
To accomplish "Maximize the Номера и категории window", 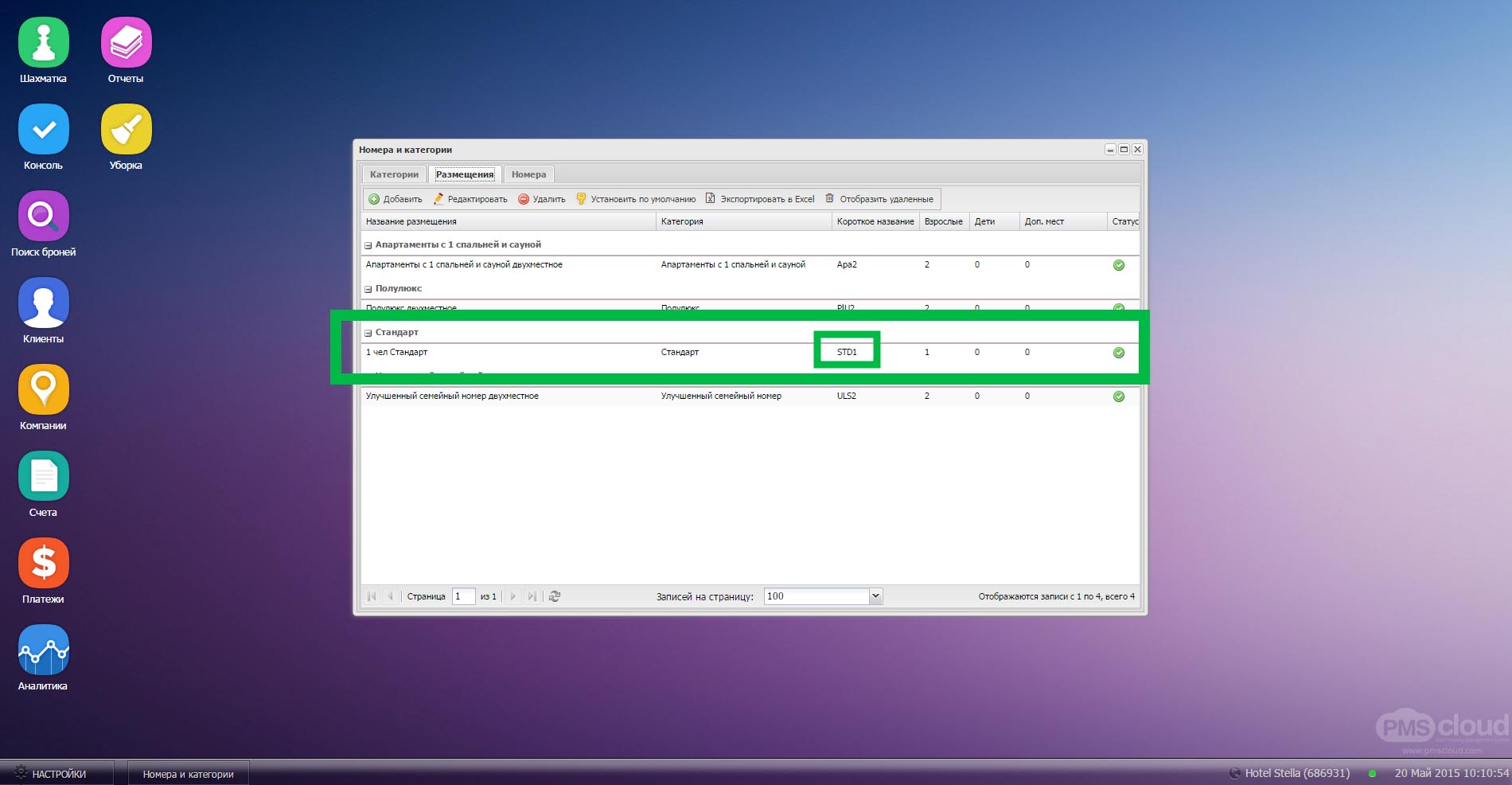I will click(1124, 150).
